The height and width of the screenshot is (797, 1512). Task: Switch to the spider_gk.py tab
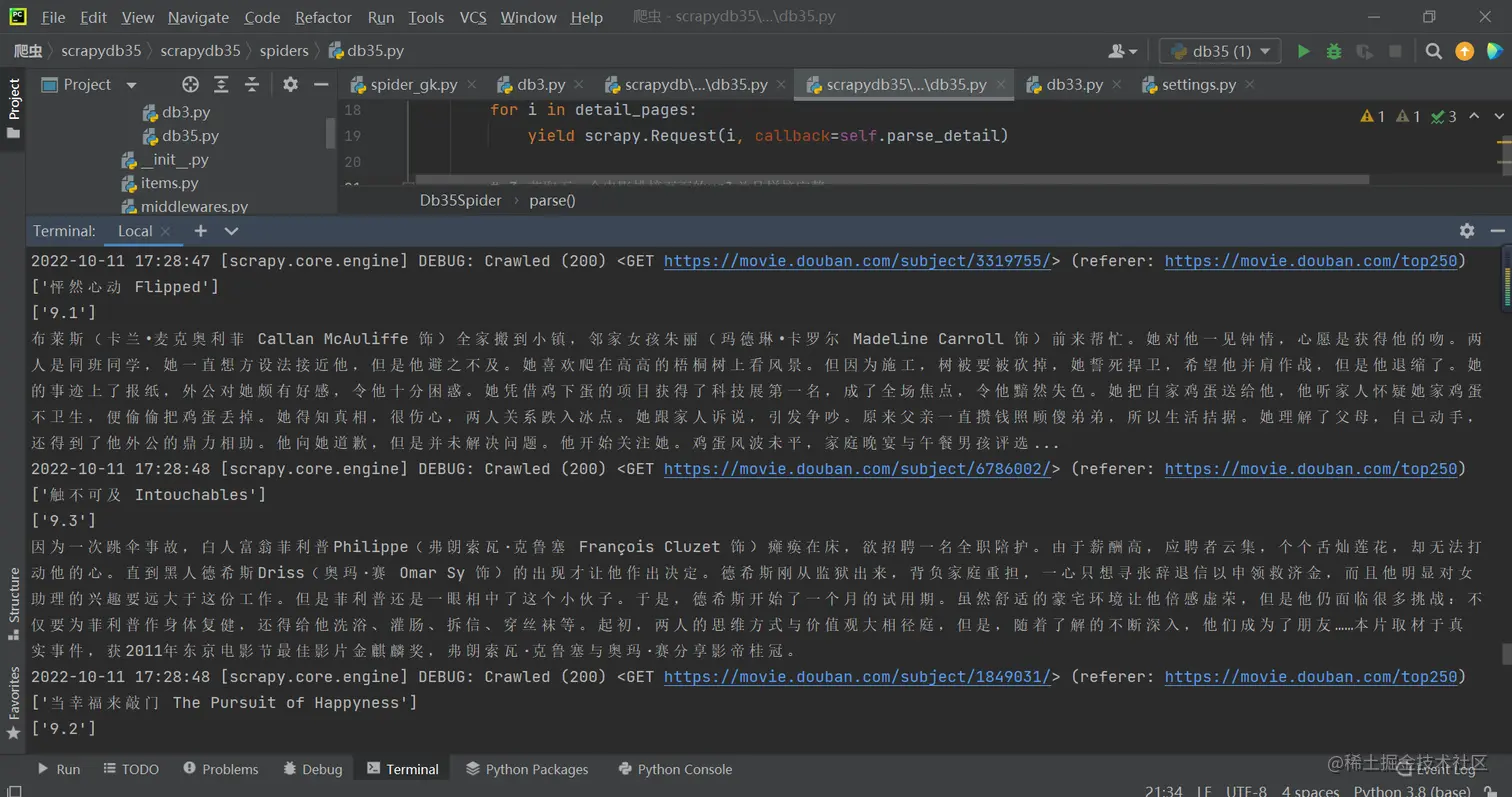coord(413,85)
